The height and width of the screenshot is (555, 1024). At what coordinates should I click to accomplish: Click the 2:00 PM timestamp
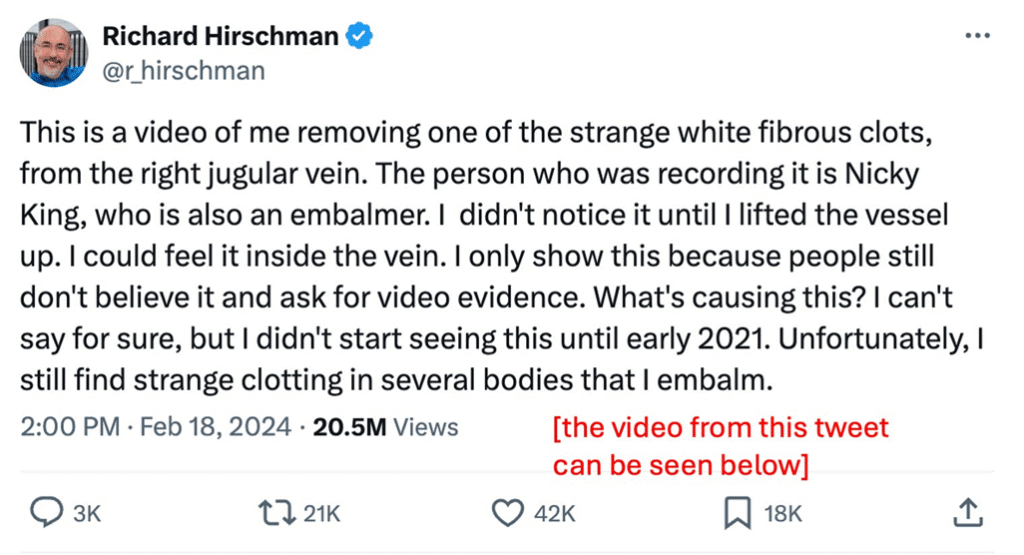click(70, 427)
